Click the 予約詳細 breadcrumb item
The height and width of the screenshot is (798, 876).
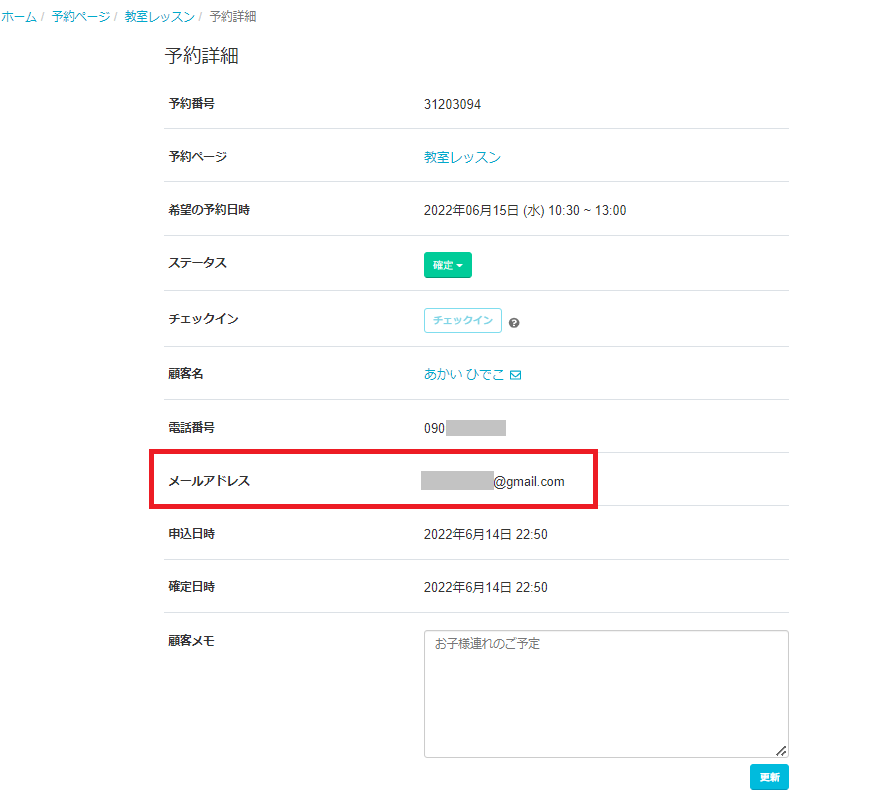(x=233, y=17)
